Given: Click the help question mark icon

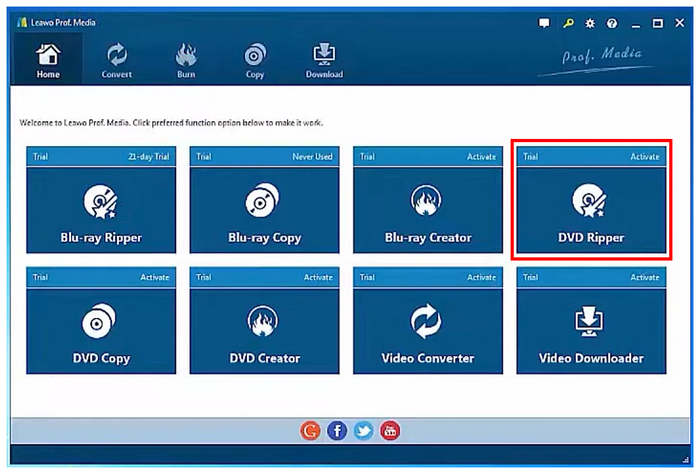Looking at the screenshot, I should [612, 23].
